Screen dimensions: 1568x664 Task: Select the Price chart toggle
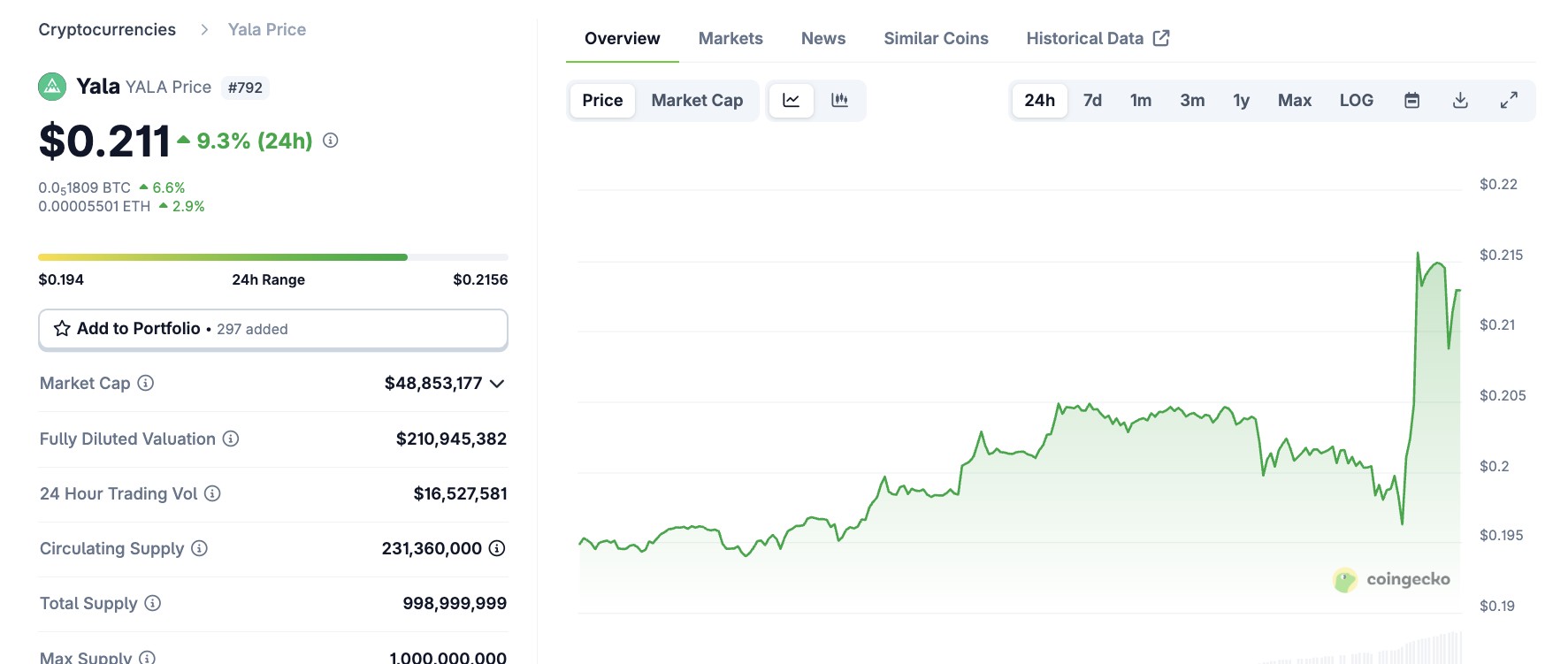pyautogui.click(x=602, y=101)
